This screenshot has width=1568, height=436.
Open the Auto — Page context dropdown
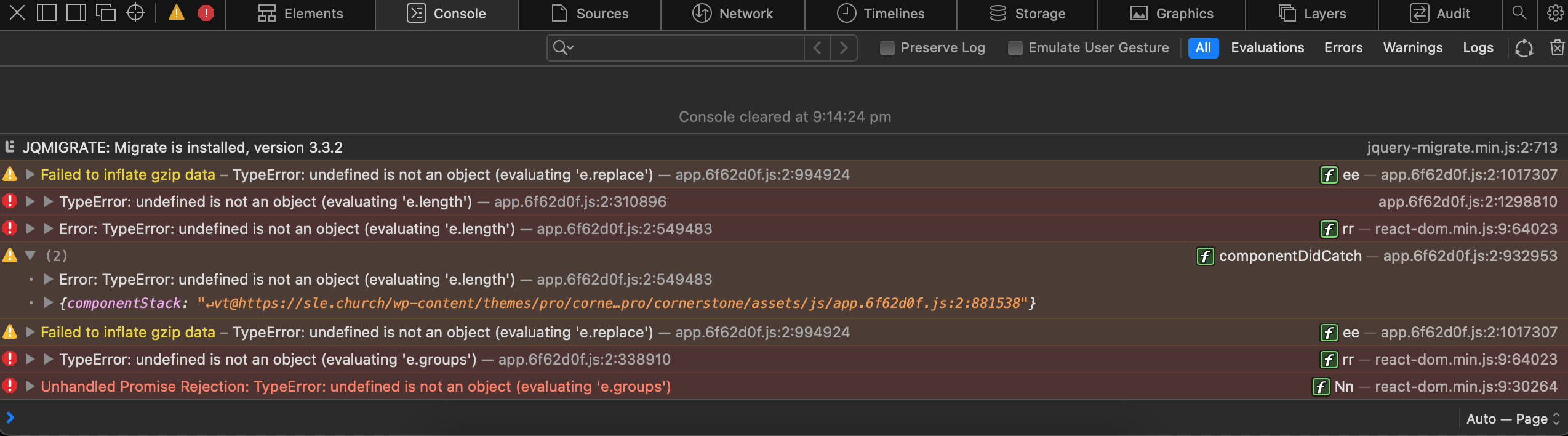1513,419
